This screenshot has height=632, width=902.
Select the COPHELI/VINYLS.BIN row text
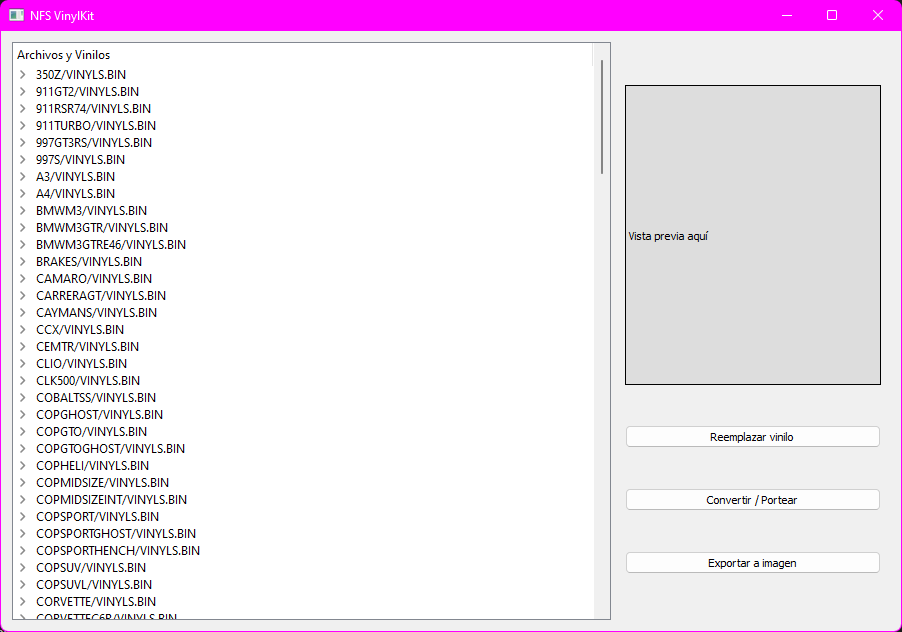click(x=92, y=465)
